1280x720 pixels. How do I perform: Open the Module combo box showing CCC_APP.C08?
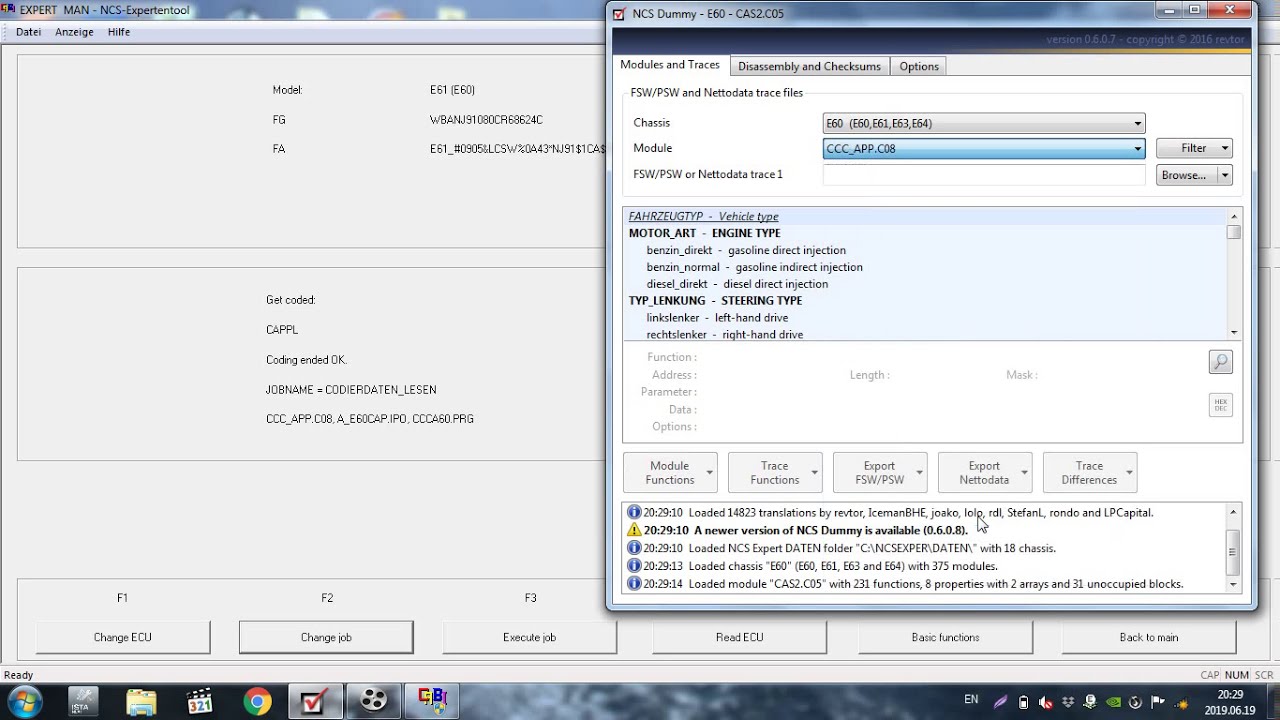click(984, 148)
